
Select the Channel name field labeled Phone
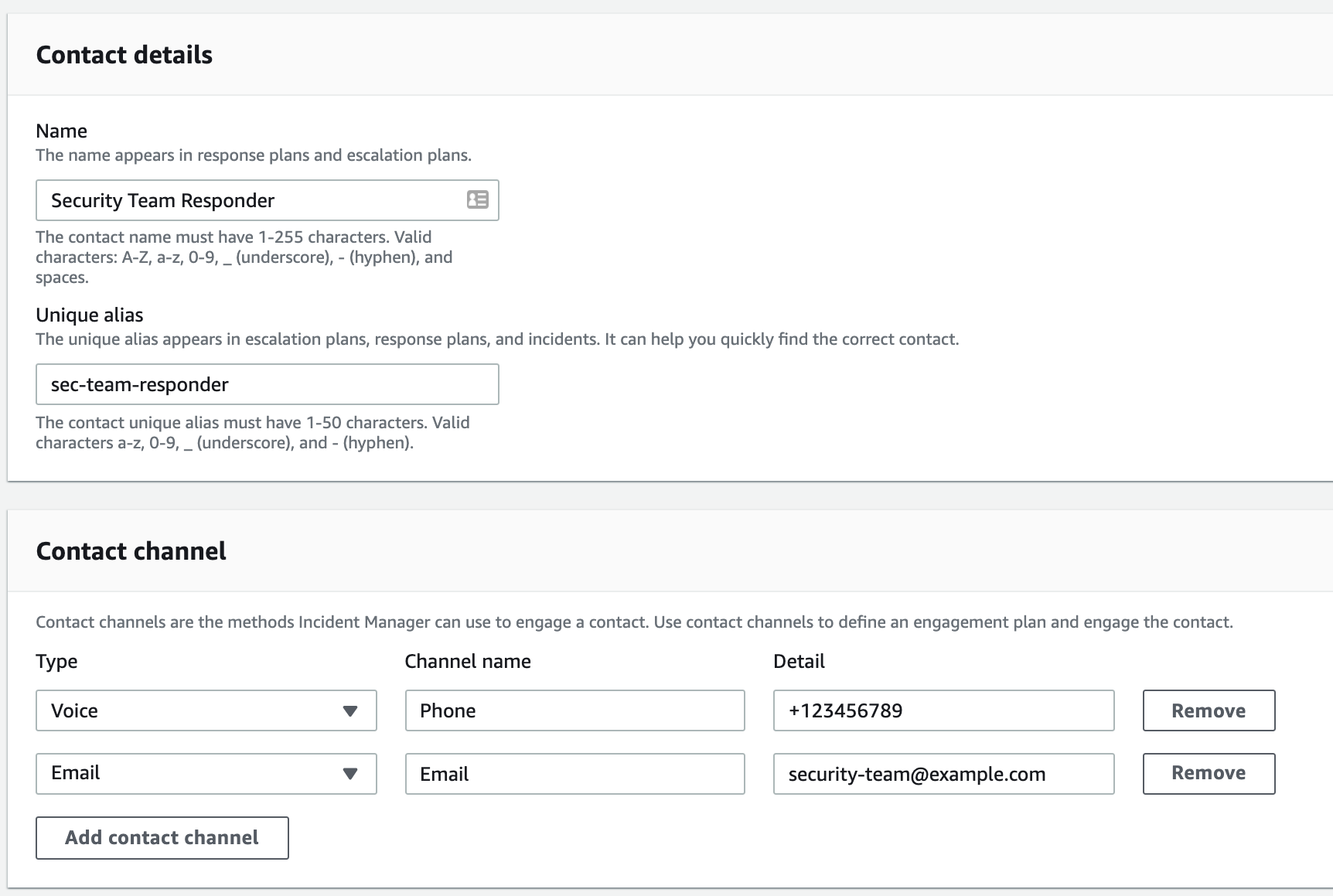tap(574, 710)
